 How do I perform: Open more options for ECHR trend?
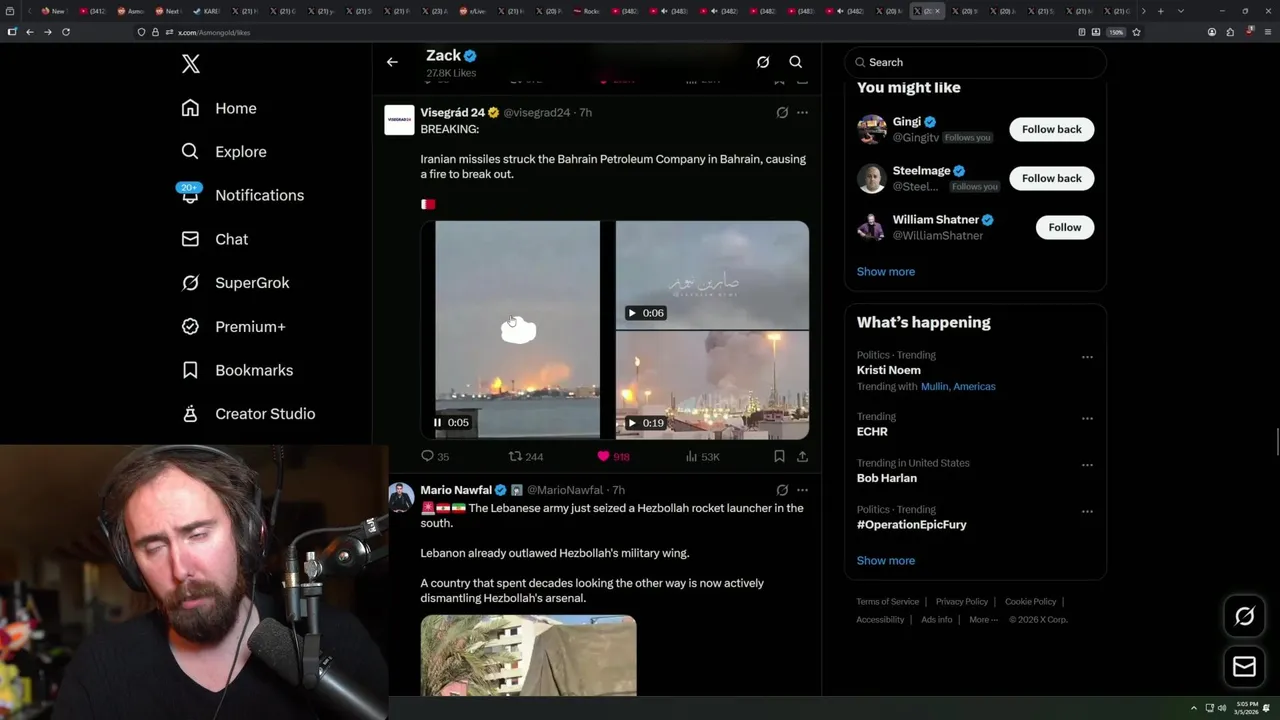pyautogui.click(x=1087, y=419)
